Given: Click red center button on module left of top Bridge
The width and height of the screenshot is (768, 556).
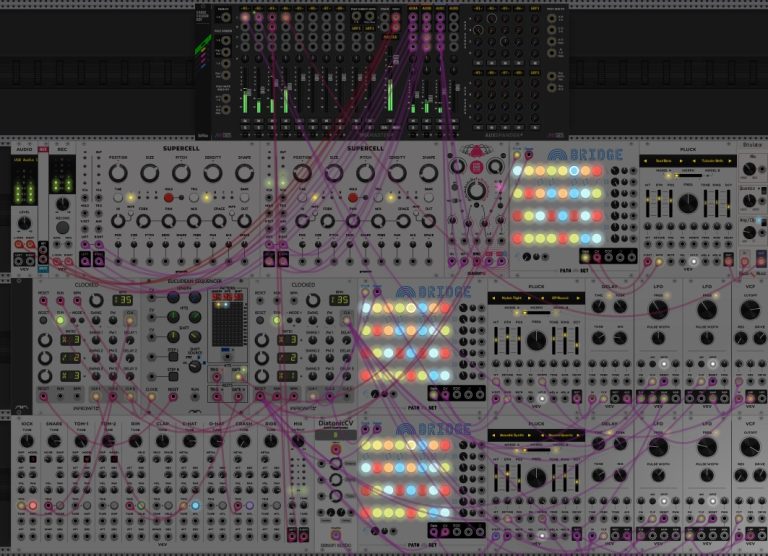Looking at the screenshot, I should pos(476,167).
